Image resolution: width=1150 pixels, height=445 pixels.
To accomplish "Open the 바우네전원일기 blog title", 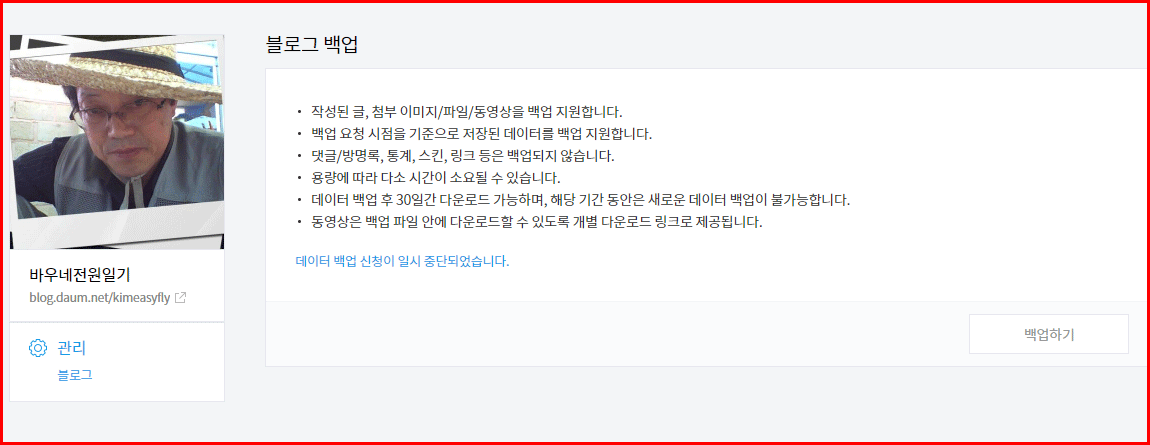I will tap(80, 275).
